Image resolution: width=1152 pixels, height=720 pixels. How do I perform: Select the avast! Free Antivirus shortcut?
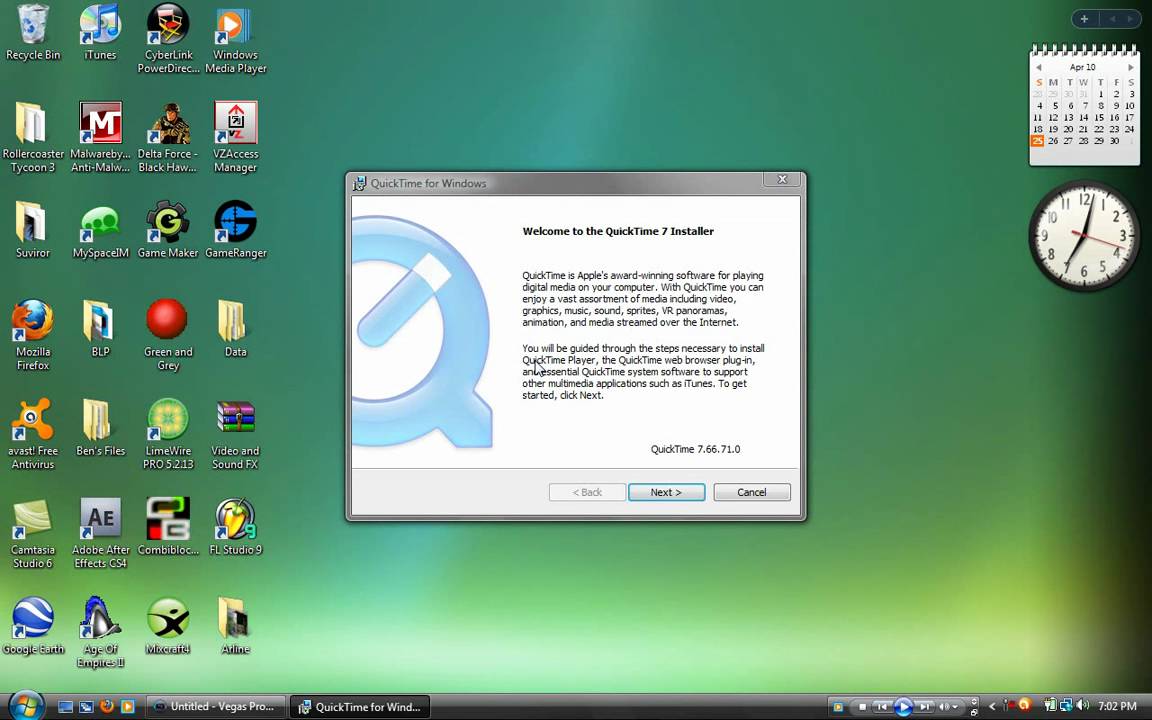(x=32, y=435)
